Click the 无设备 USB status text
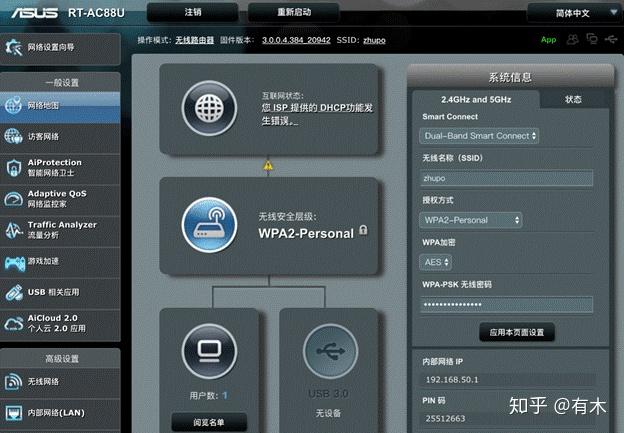Screen dimensions: 624x433 (328, 413)
